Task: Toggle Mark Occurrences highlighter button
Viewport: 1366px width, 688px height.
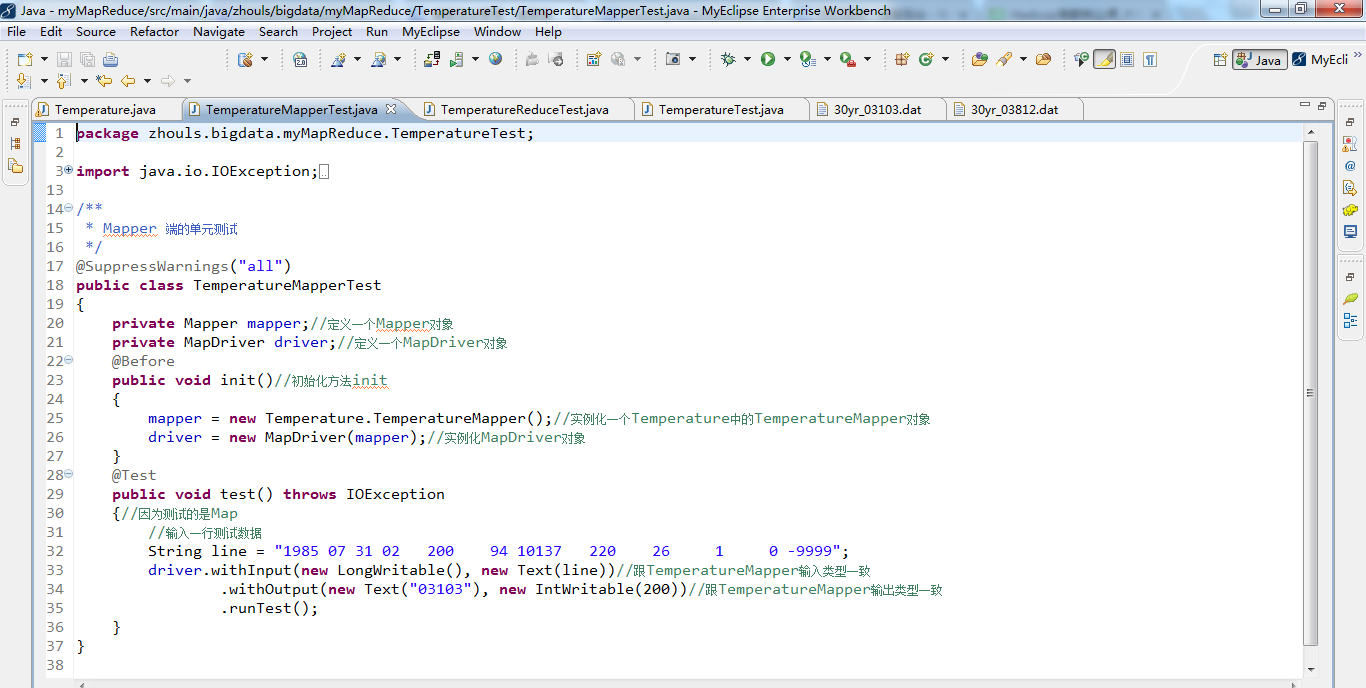Action: 1104,60
